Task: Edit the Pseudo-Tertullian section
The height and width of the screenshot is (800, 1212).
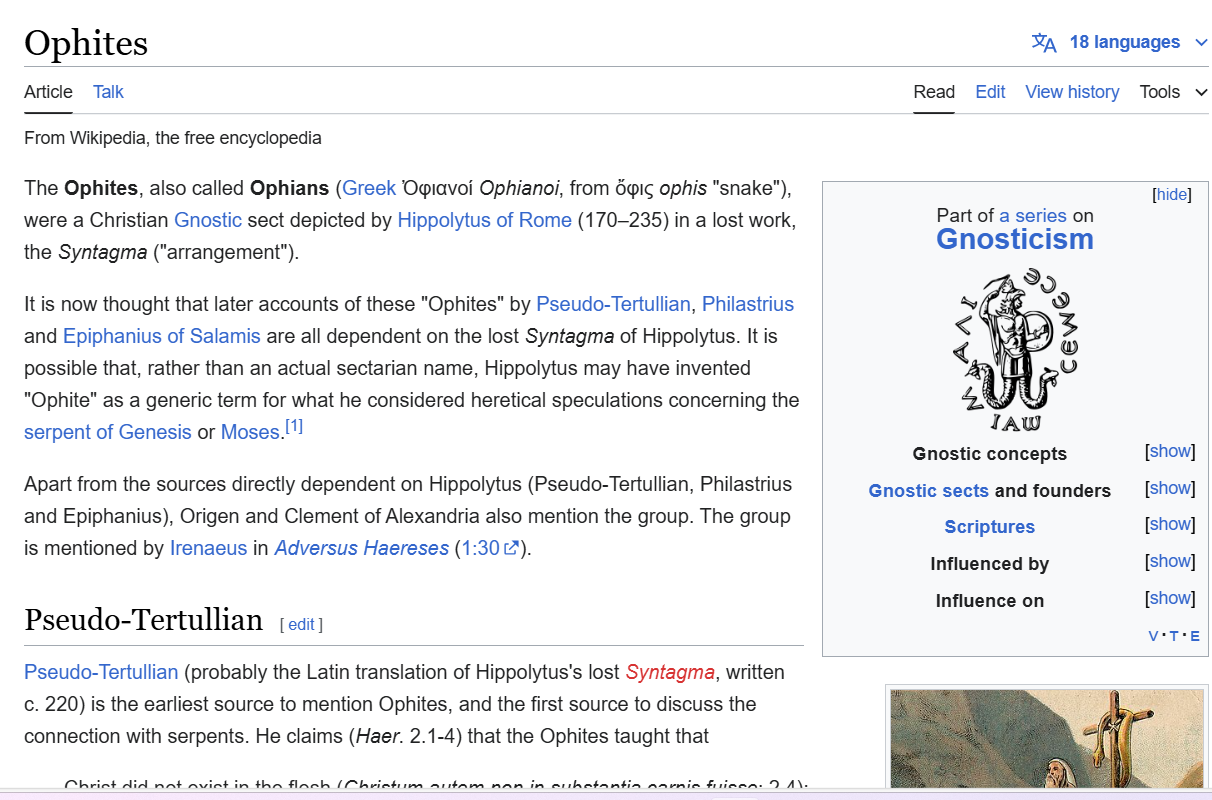Action: coord(301,624)
